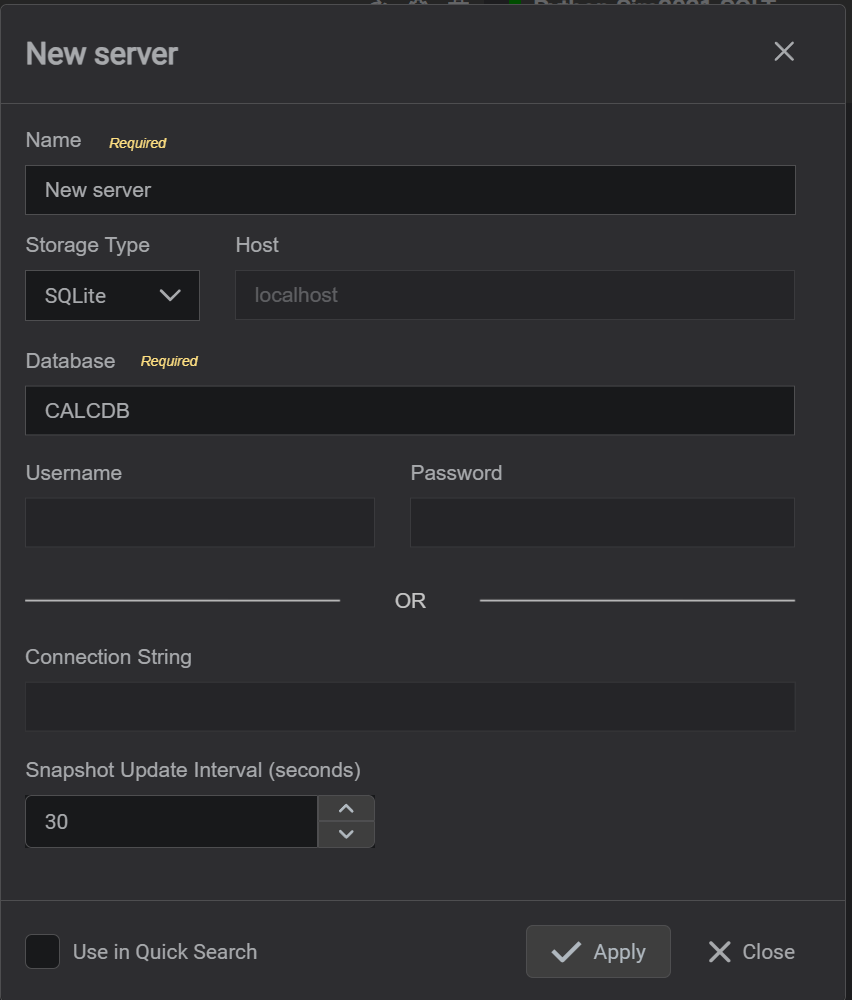Enable the Use in Quick Search checkbox
Screen dimensions: 852x1000
[43, 952]
